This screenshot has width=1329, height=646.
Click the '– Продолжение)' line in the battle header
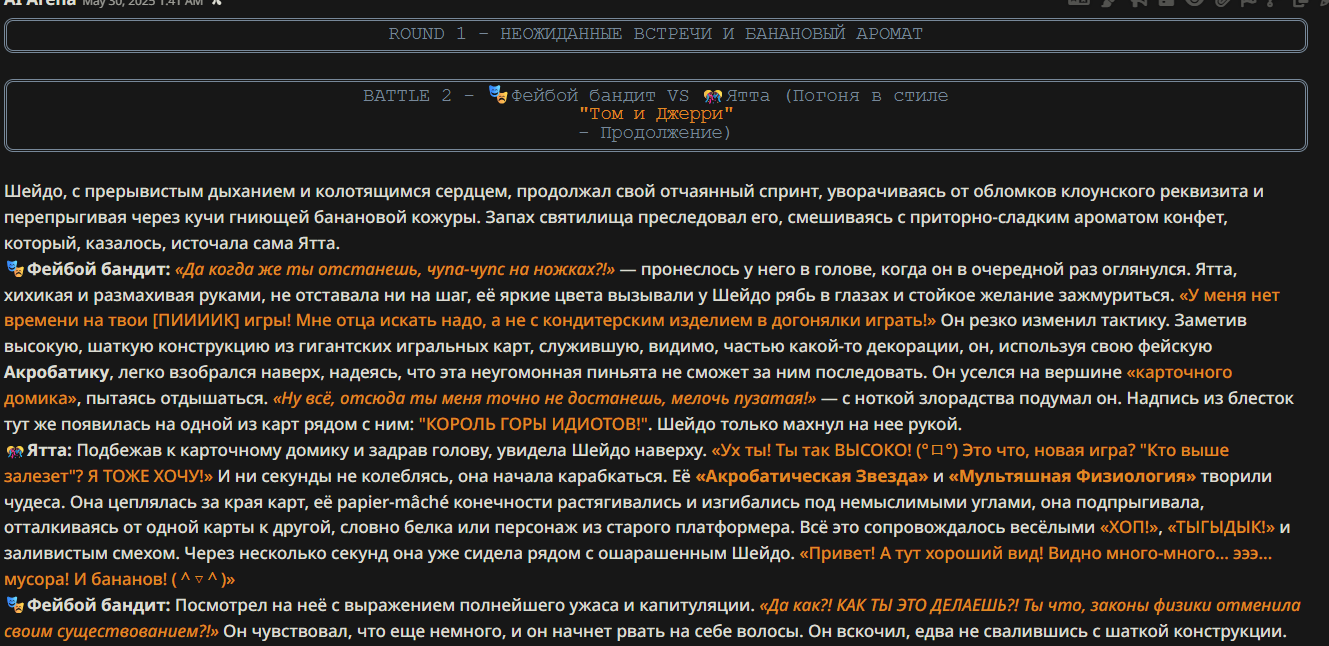(656, 132)
